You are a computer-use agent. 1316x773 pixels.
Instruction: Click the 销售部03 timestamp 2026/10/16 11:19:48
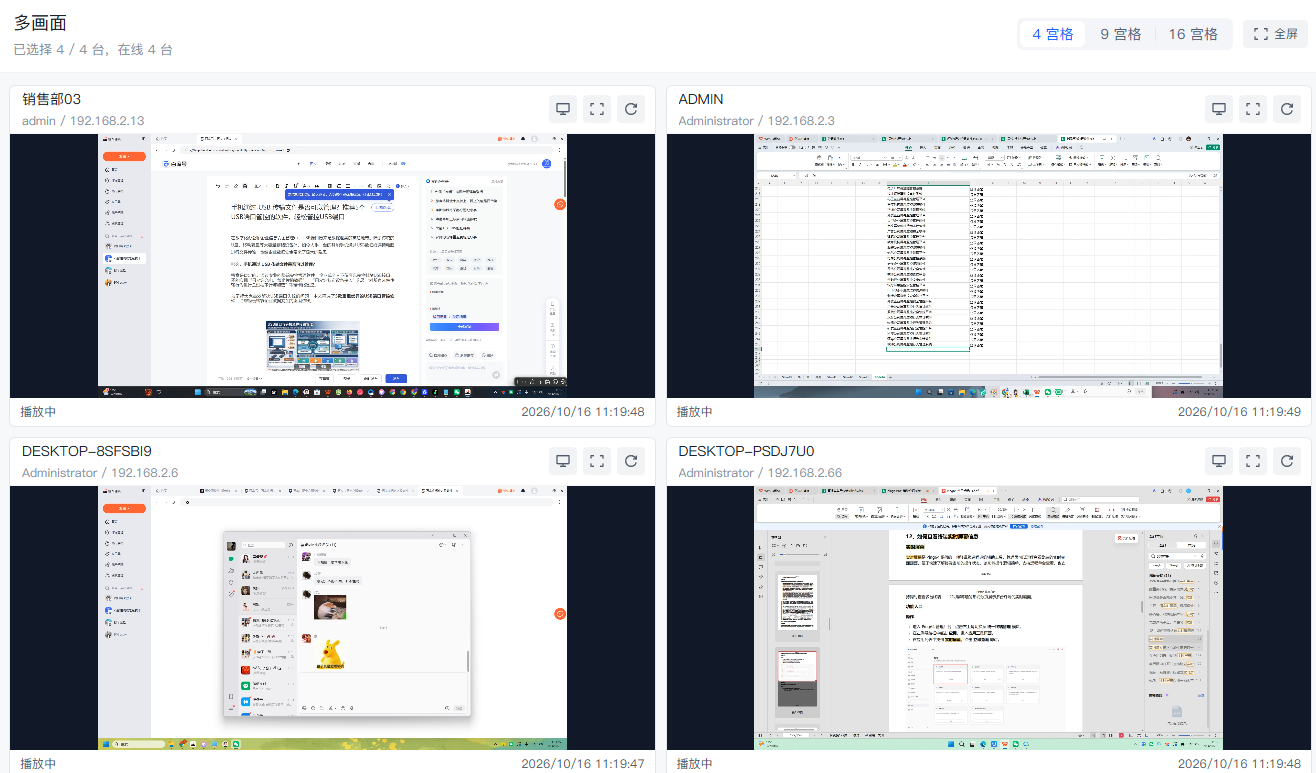click(x=583, y=412)
